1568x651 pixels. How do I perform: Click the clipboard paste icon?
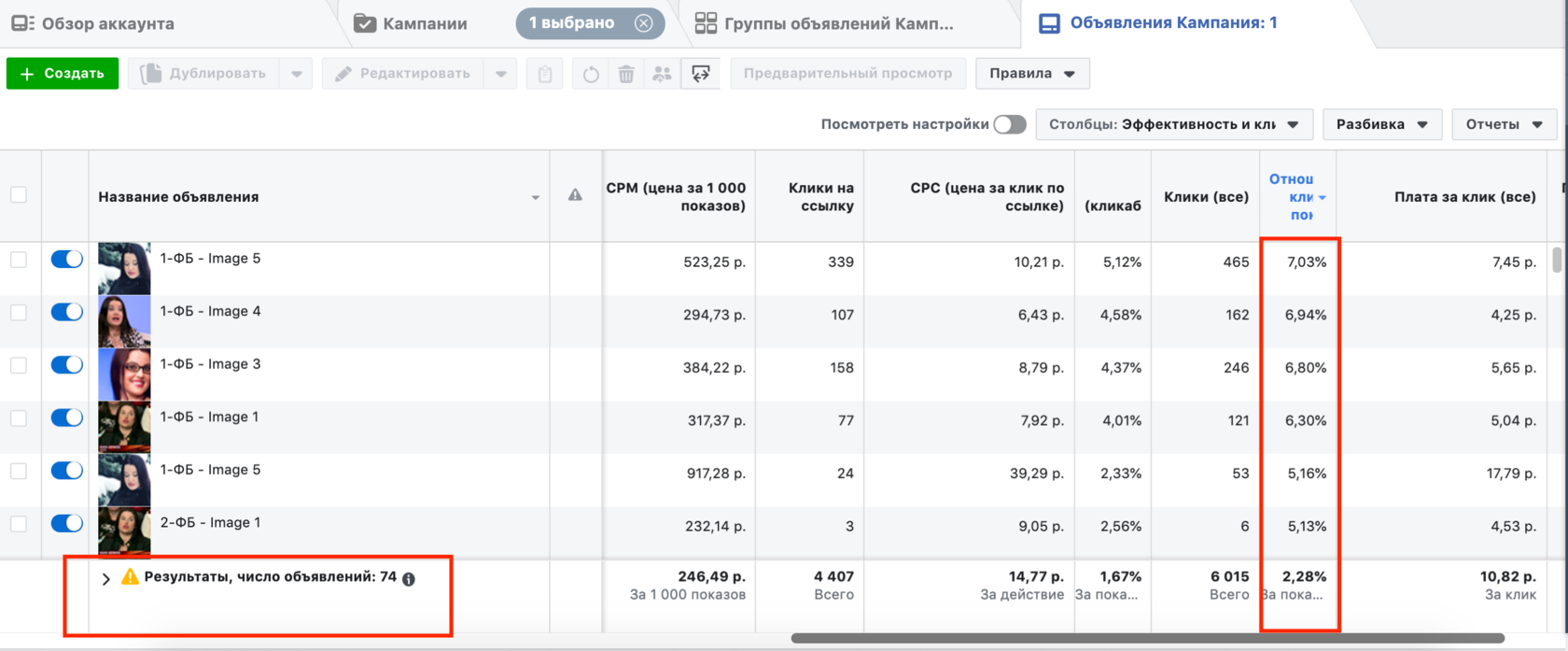tap(545, 74)
